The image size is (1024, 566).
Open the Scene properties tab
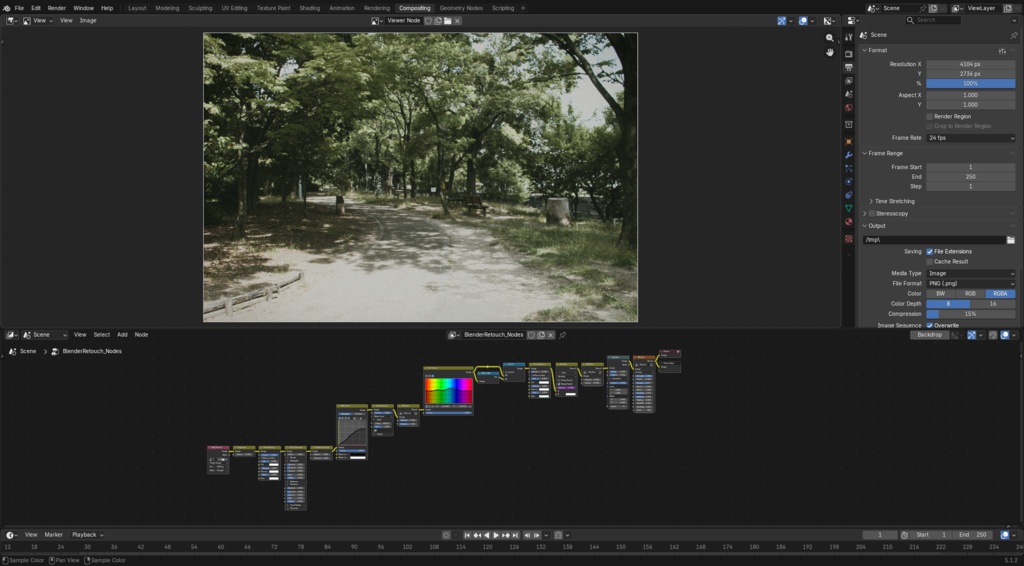[848, 95]
